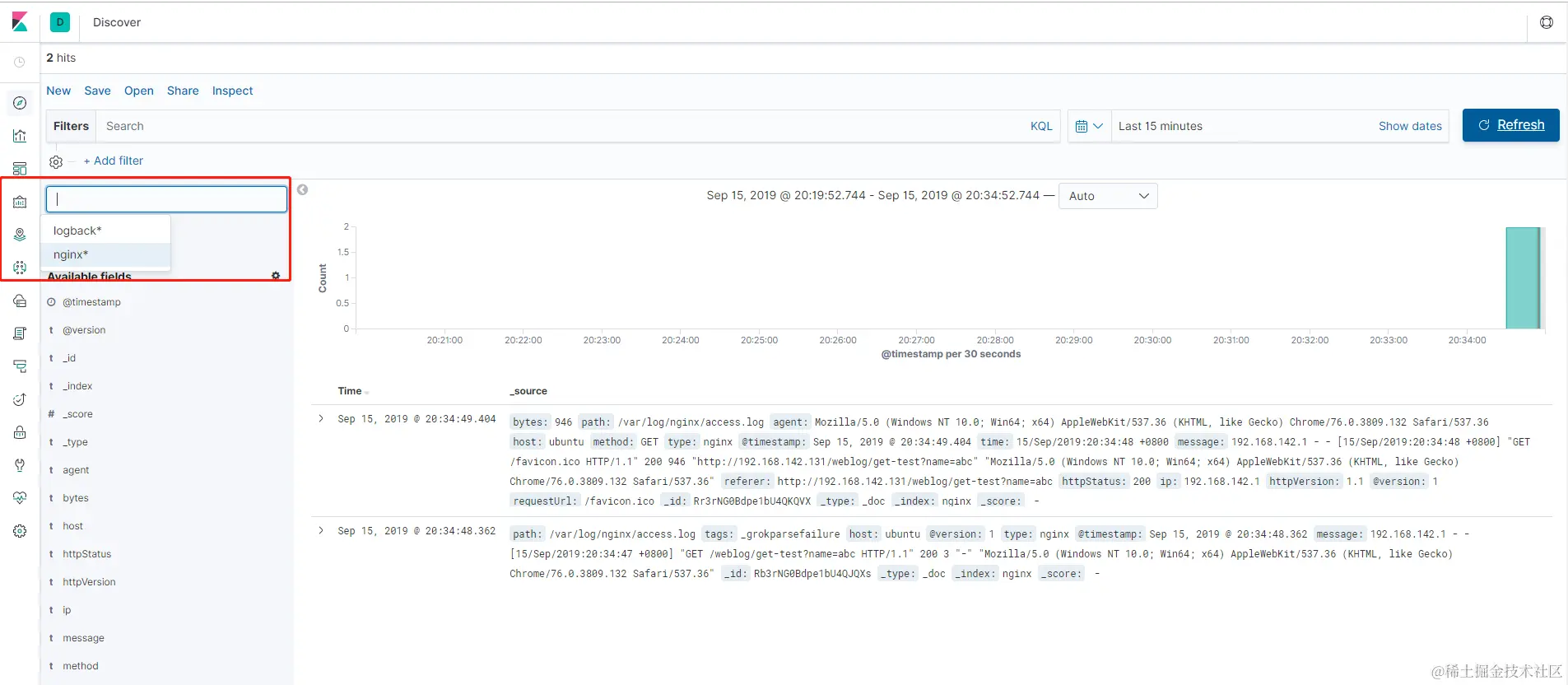Click the KQL query language switcher
Viewport: 1568px width, 685px height.
tap(1041, 126)
